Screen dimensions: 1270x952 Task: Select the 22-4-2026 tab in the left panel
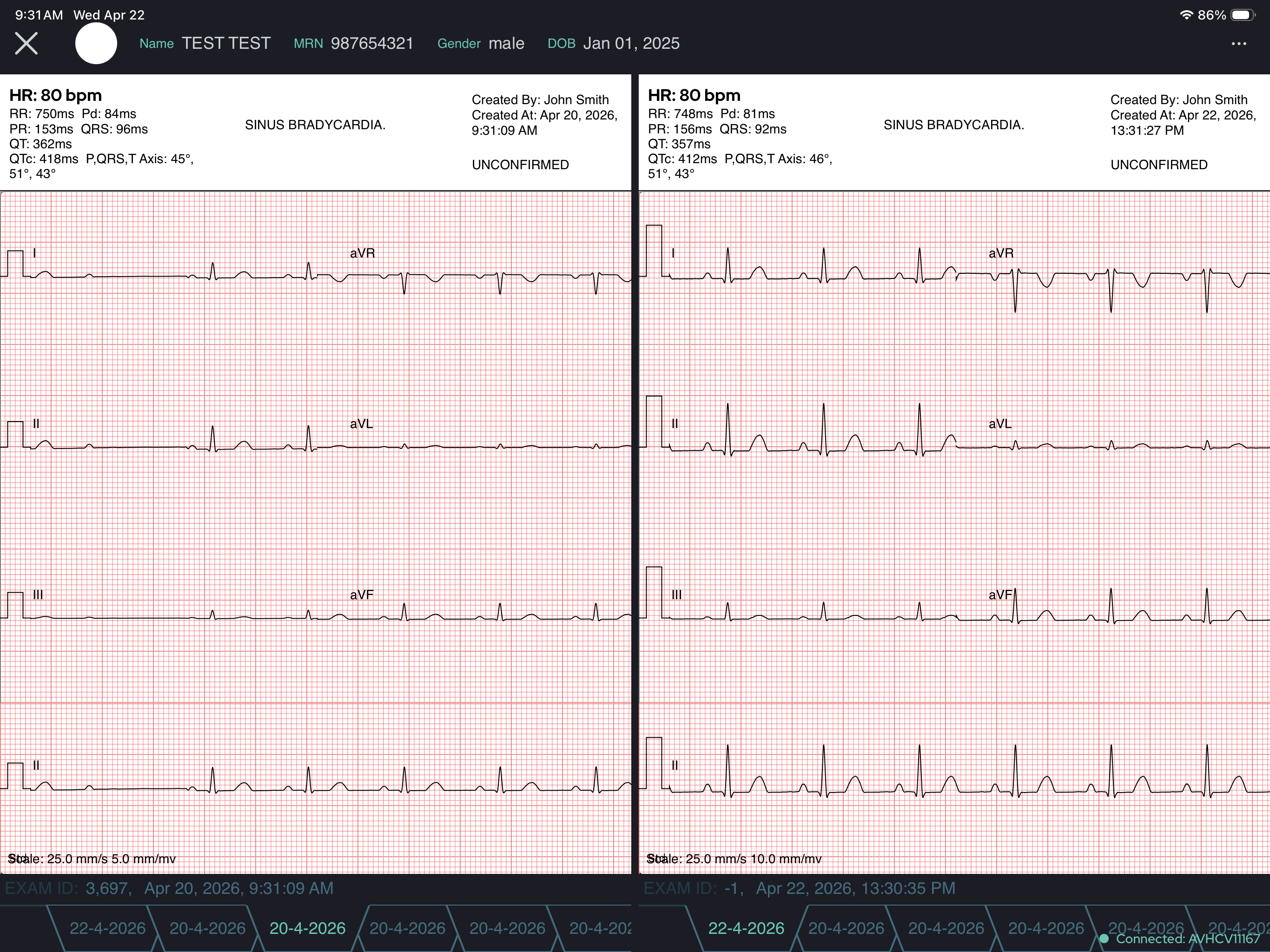click(x=107, y=928)
